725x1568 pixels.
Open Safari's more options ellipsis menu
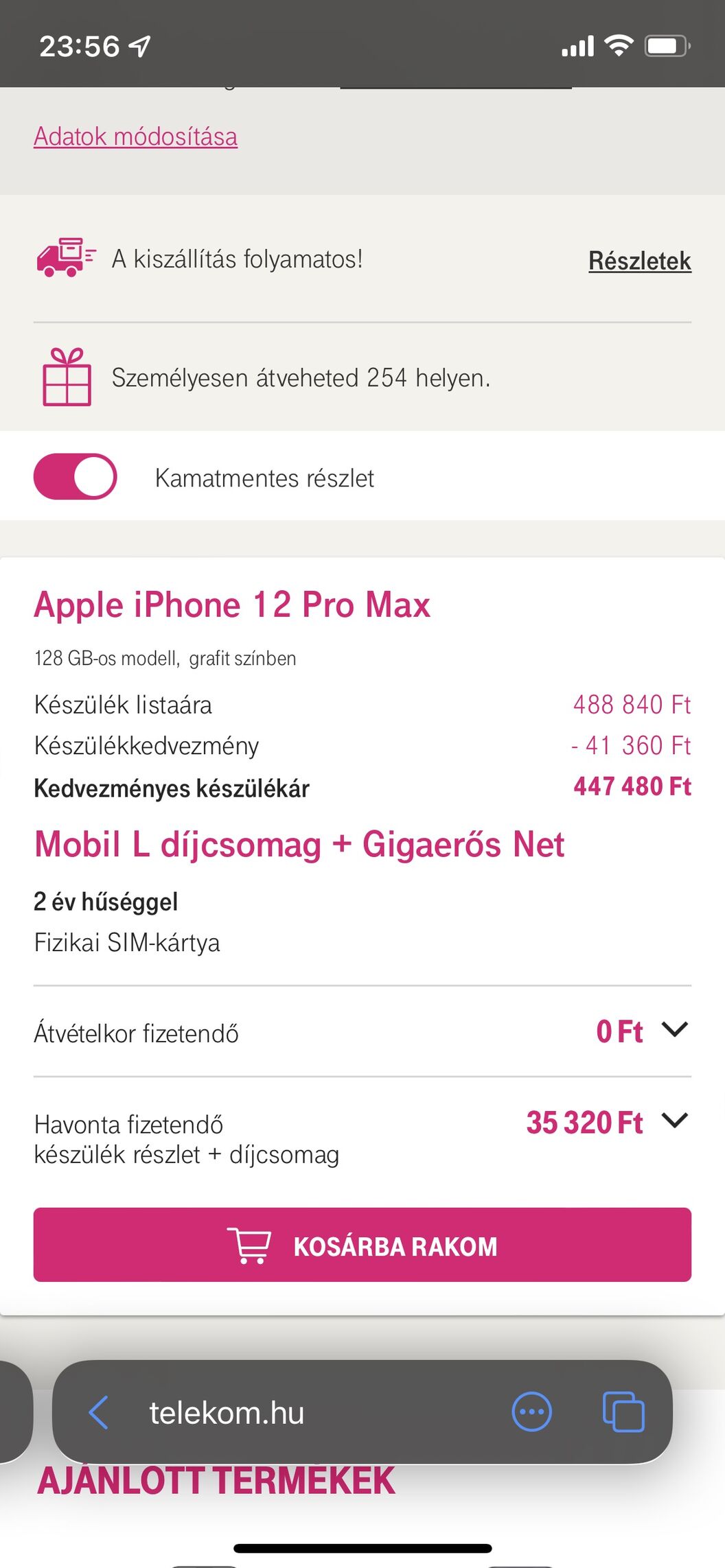531,1412
